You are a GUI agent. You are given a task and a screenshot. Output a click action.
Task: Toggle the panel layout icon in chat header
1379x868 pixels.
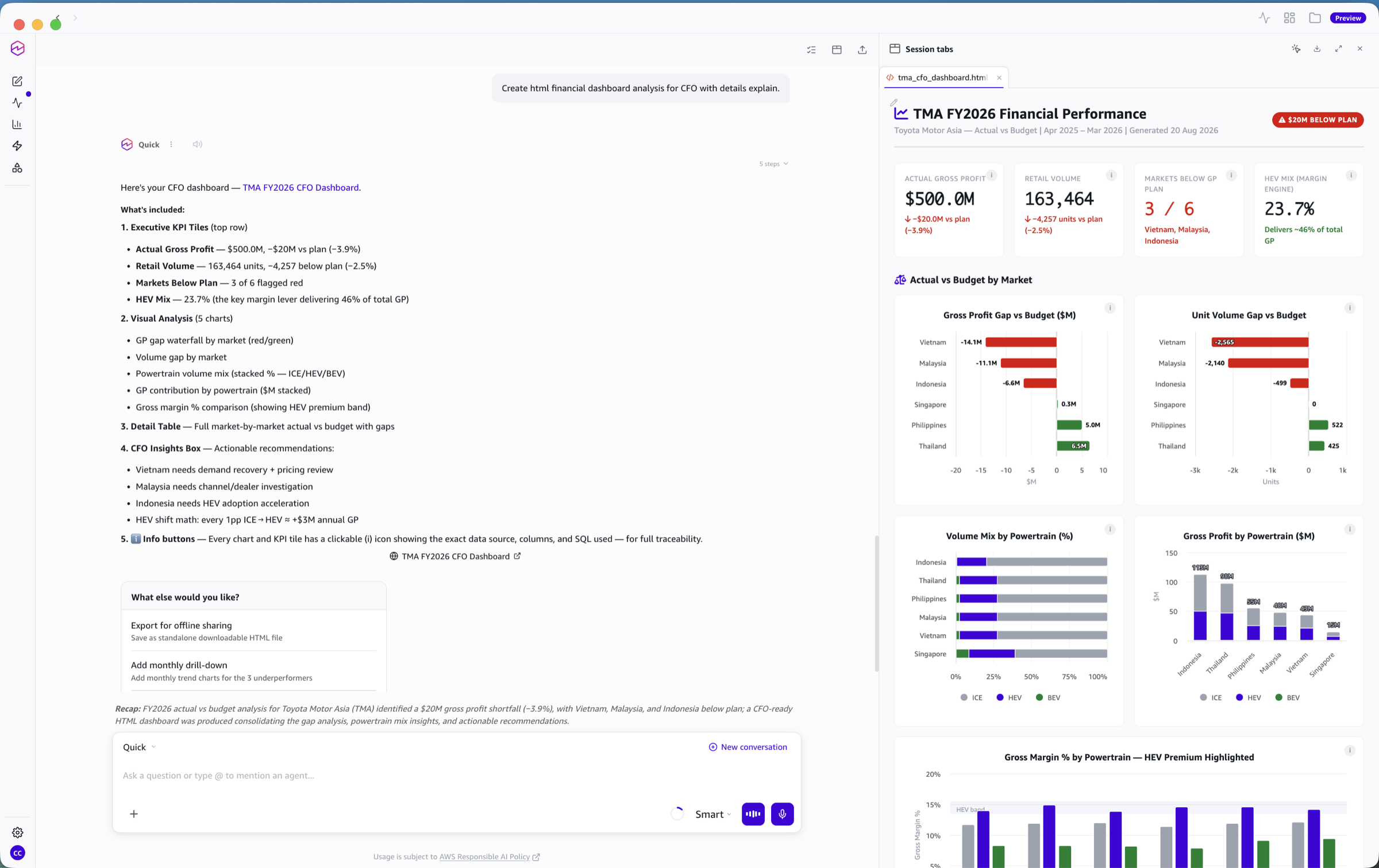(x=837, y=50)
